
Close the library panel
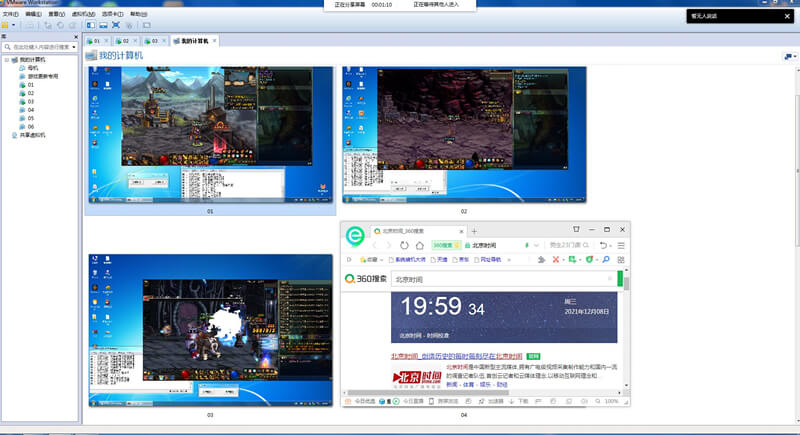[76, 37]
